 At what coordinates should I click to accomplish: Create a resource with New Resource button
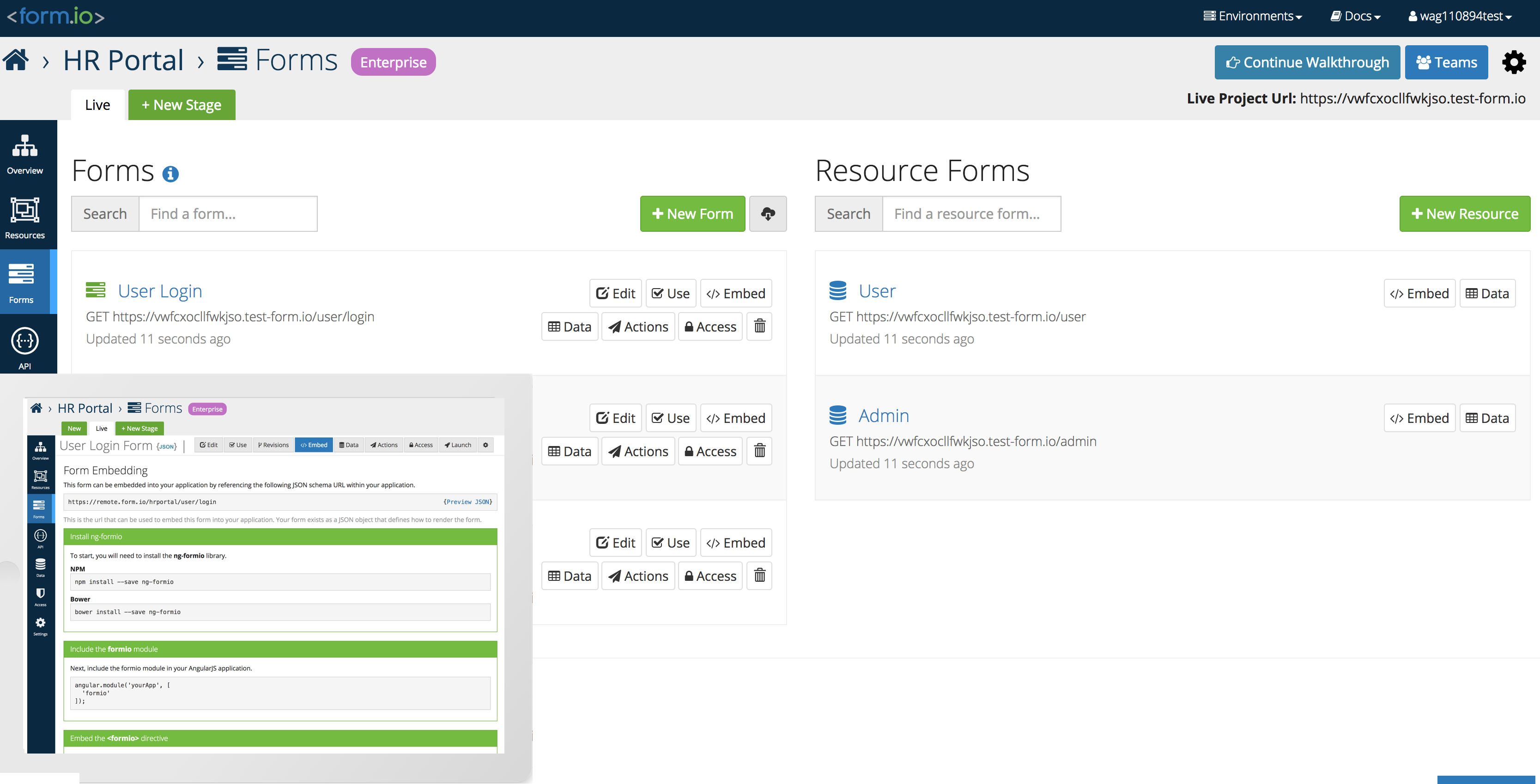(1464, 213)
